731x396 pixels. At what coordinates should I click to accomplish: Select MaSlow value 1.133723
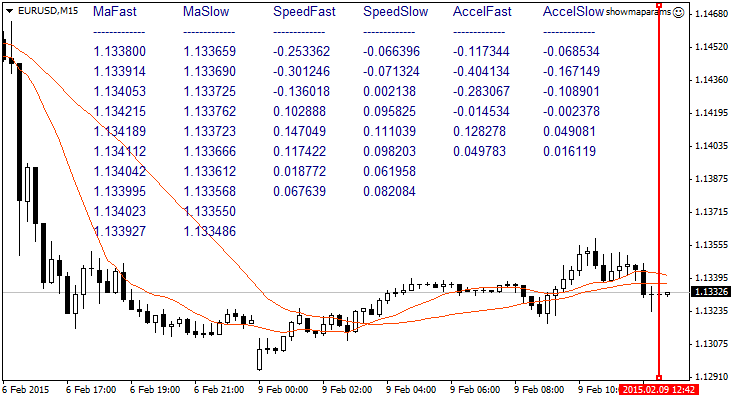click(x=210, y=132)
